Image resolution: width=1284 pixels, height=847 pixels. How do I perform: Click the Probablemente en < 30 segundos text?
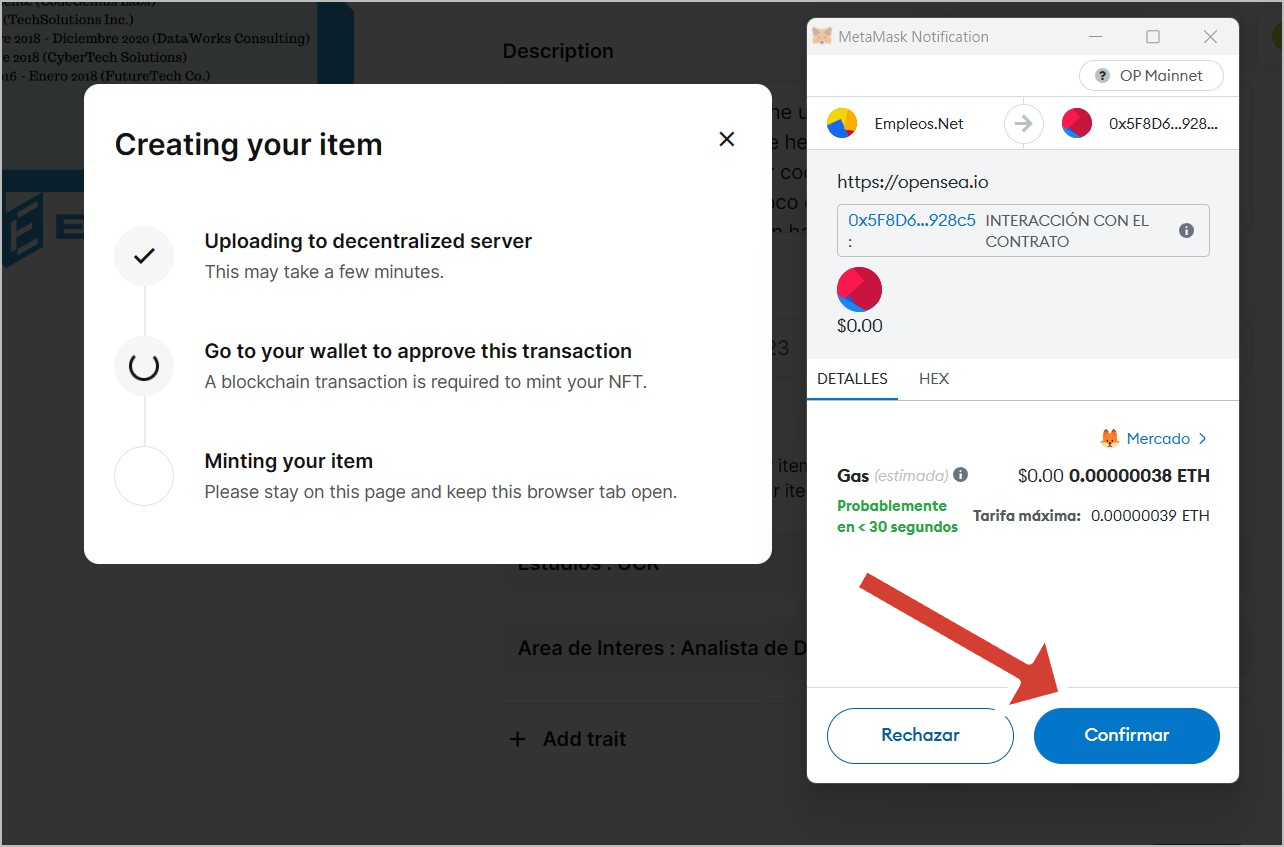(x=897, y=516)
